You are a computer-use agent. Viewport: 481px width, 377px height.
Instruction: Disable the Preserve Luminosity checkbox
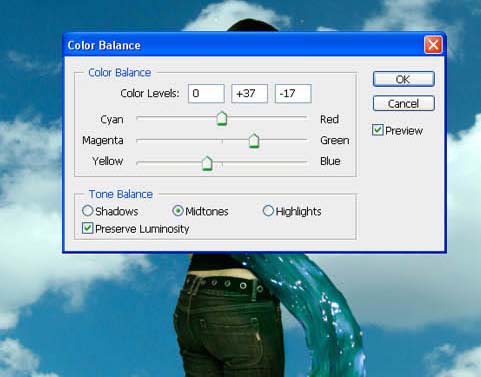pos(87,228)
